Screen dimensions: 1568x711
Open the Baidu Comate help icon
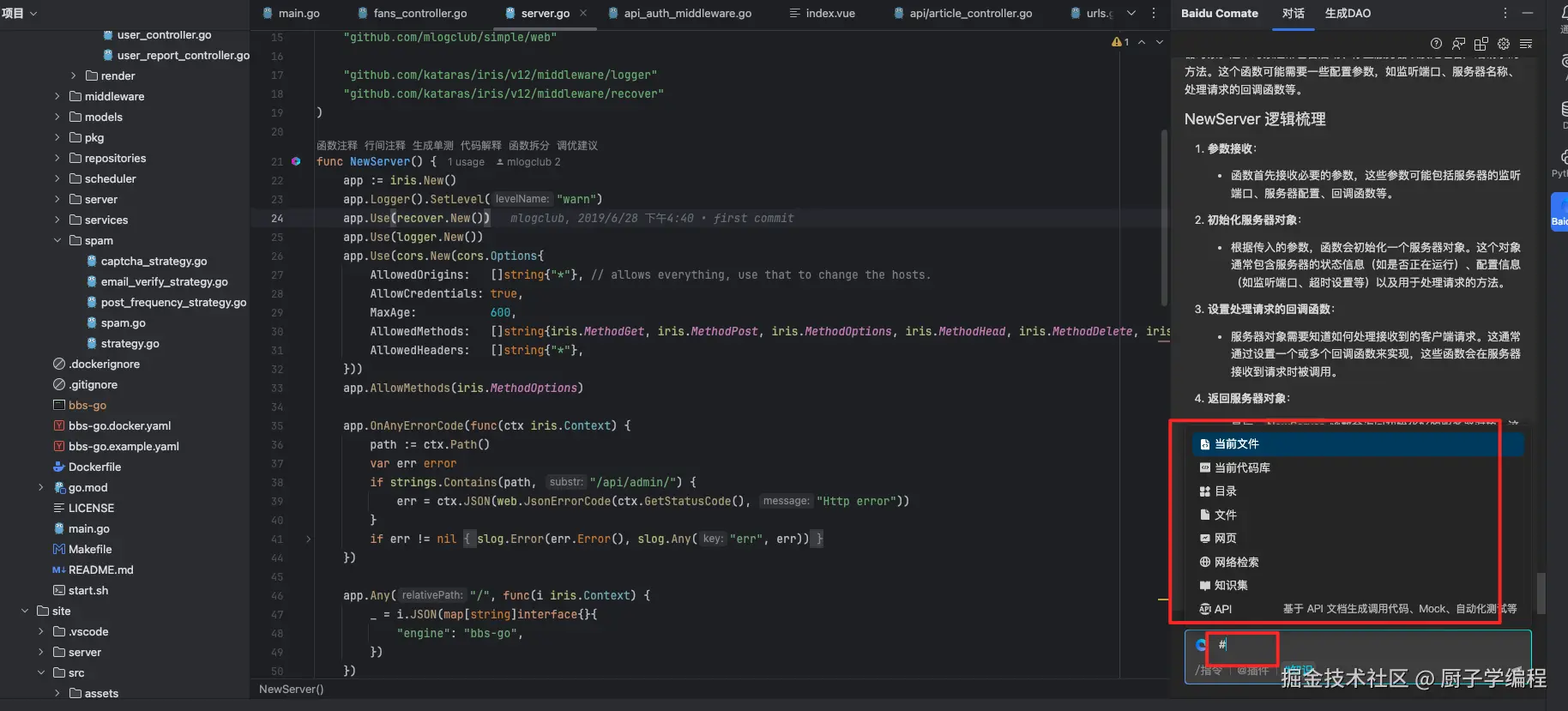pyautogui.click(x=1436, y=44)
